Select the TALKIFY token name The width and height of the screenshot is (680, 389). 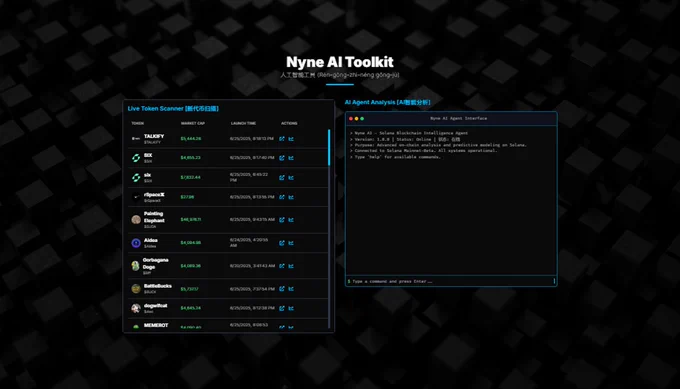tap(154, 136)
